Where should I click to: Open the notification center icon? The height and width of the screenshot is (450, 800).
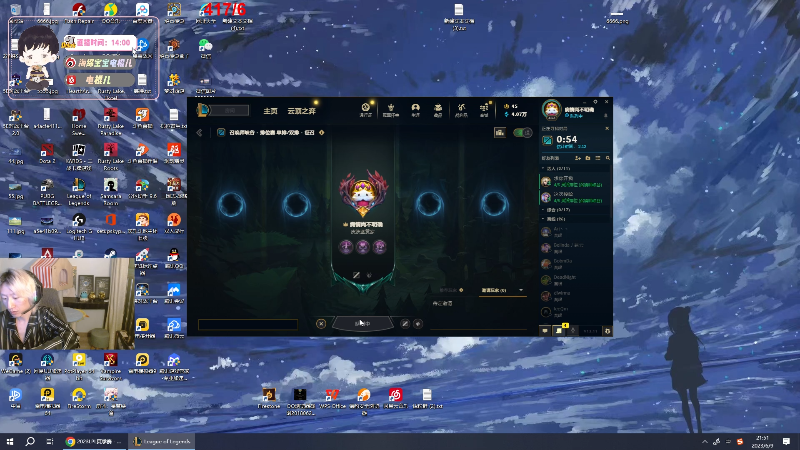(x=786, y=441)
